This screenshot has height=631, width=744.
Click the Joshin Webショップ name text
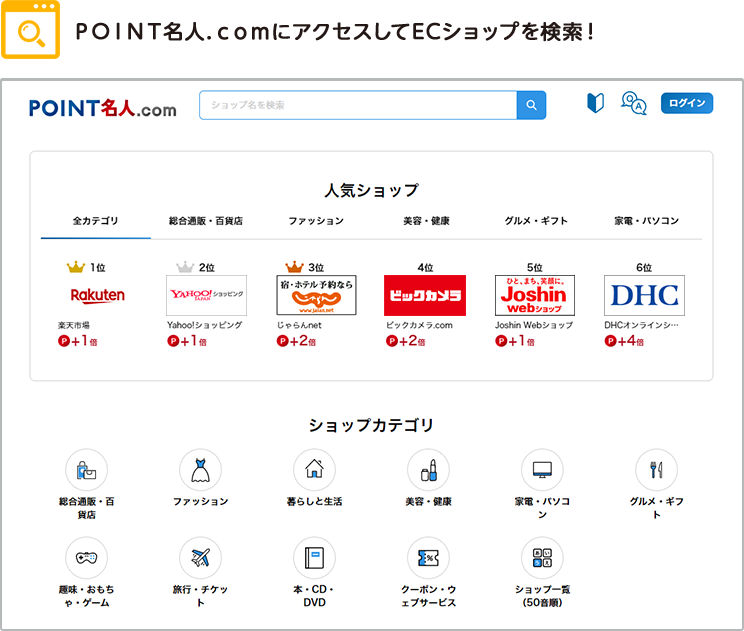pos(534,325)
